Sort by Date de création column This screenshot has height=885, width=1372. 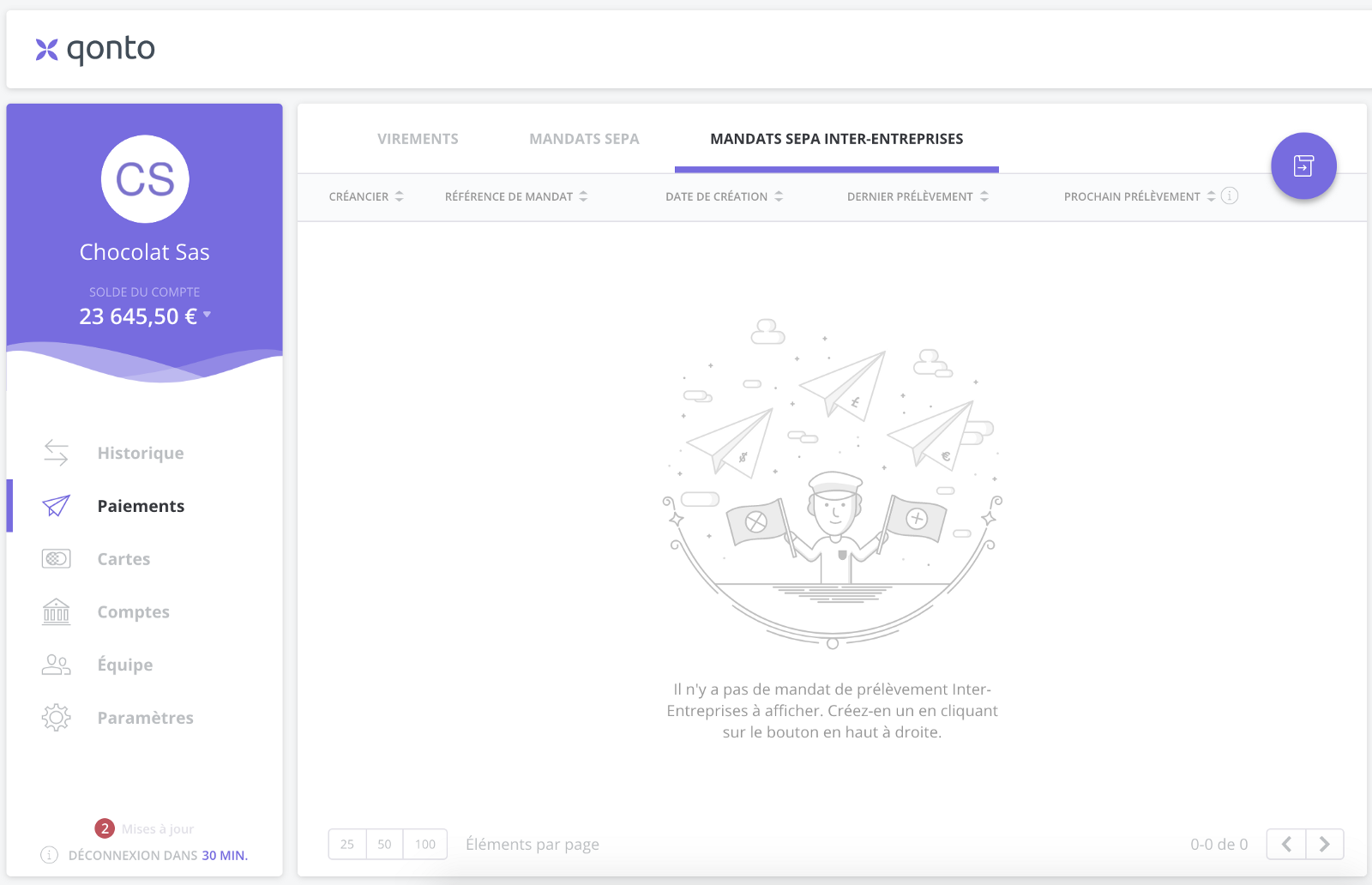click(725, 196)
